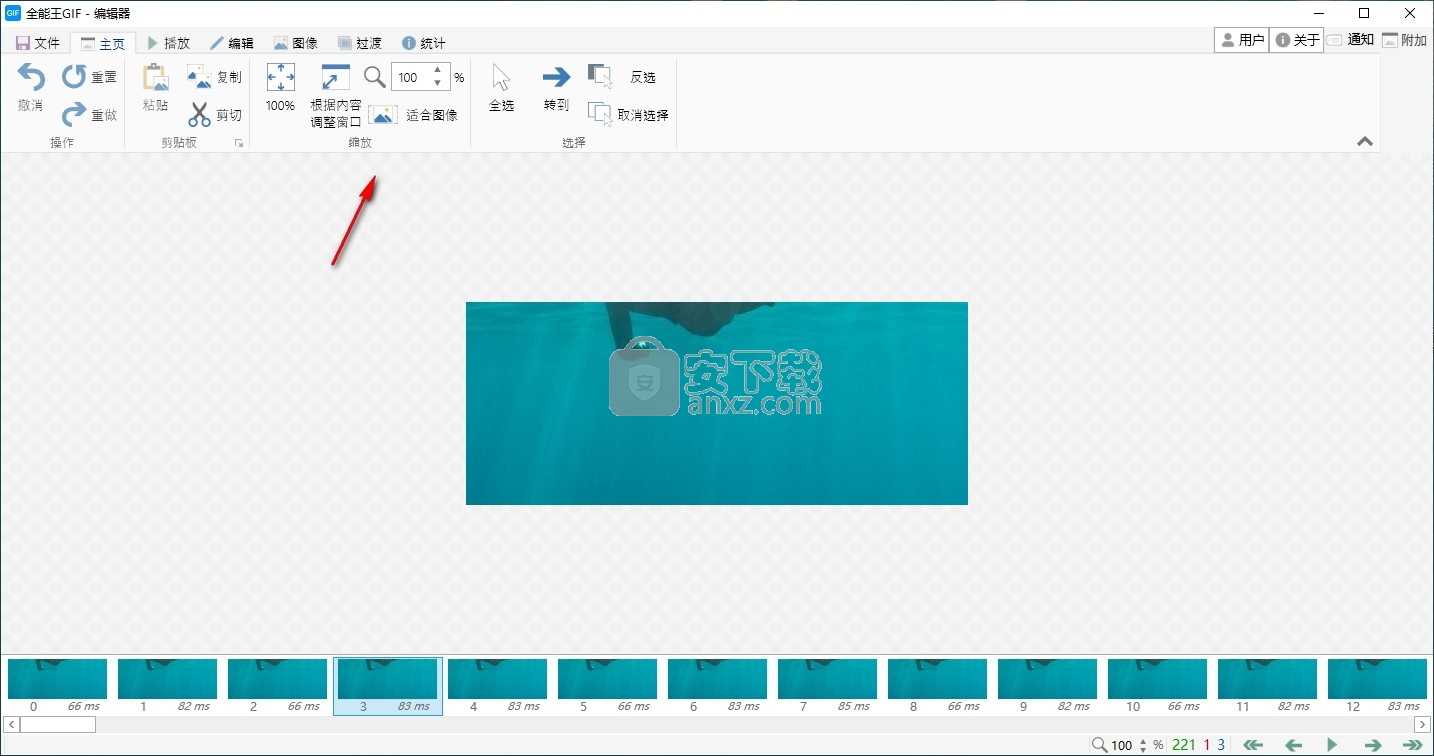The height and width of the screenshot is (756, 1434).
Task: Select frame 5 thumbnail
Action: tap(607, 686)
